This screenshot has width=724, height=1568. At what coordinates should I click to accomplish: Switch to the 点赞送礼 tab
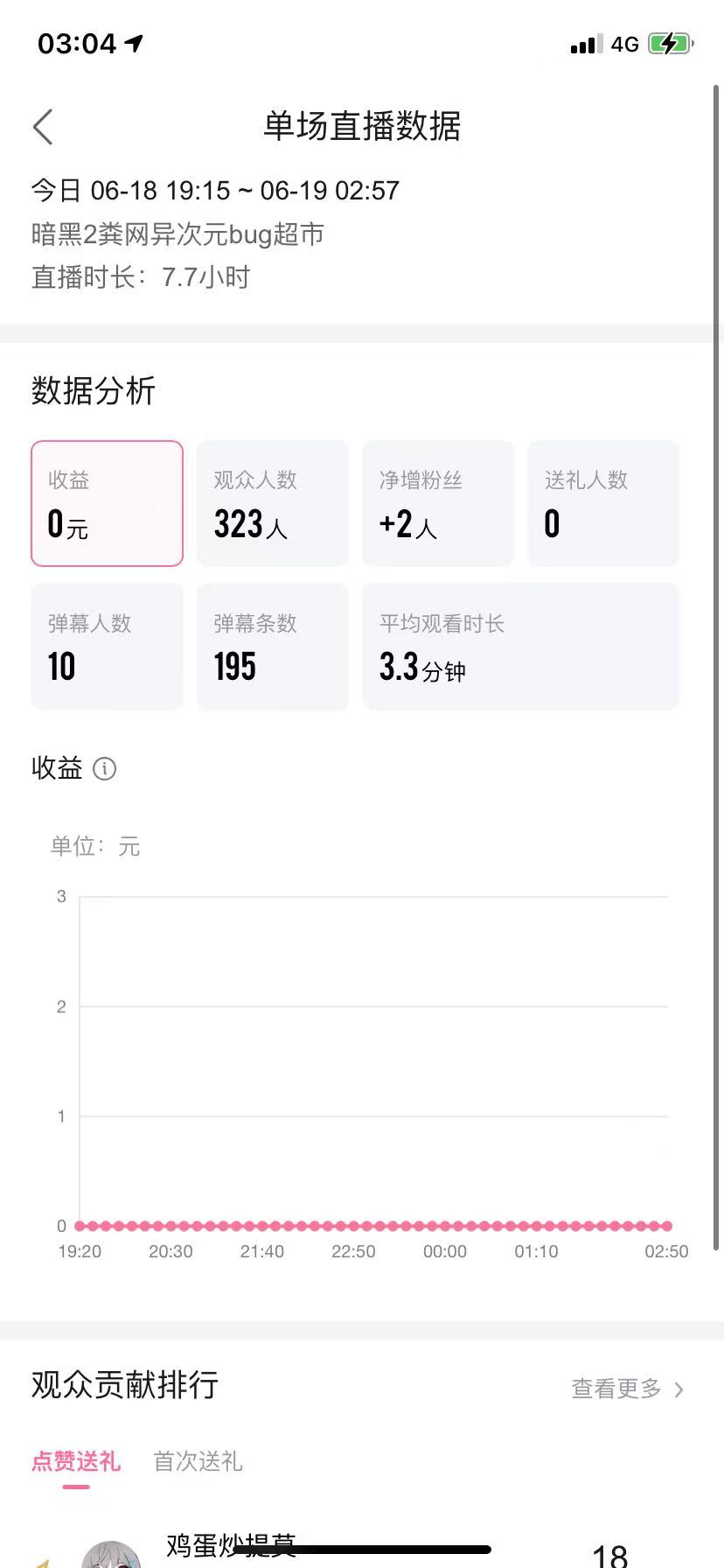(76, 1461)
